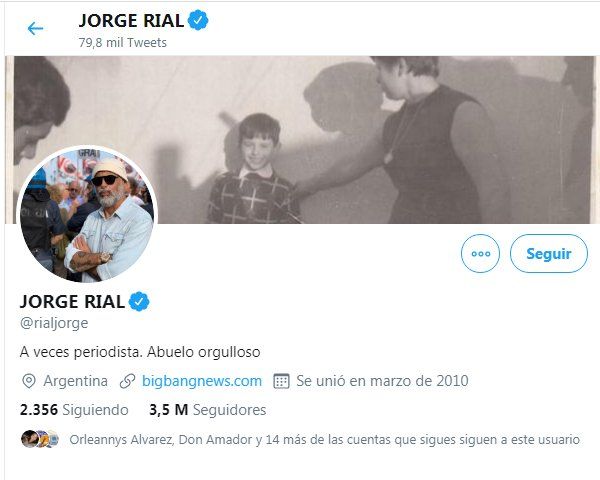The width and height of the screenshot is (600, 480).
Task: Open the black-and-white header banner photo
Action: pyautogui.click(x=302, y=140)
